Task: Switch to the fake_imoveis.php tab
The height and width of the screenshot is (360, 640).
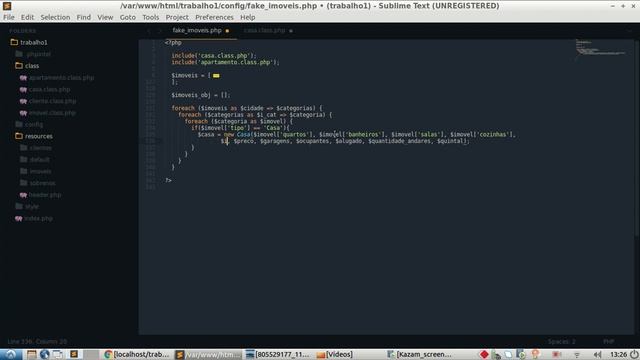Action: coord(197,30)
